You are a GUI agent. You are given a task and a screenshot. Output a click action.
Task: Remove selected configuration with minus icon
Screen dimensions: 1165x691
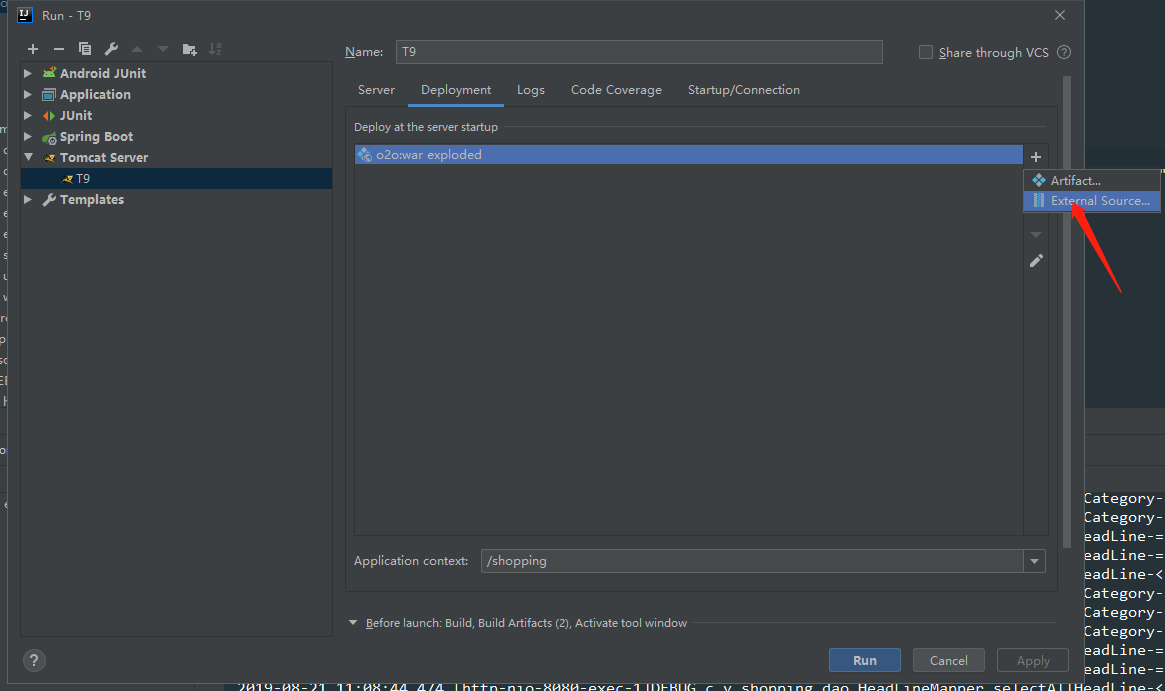click(x=59, y=49)
